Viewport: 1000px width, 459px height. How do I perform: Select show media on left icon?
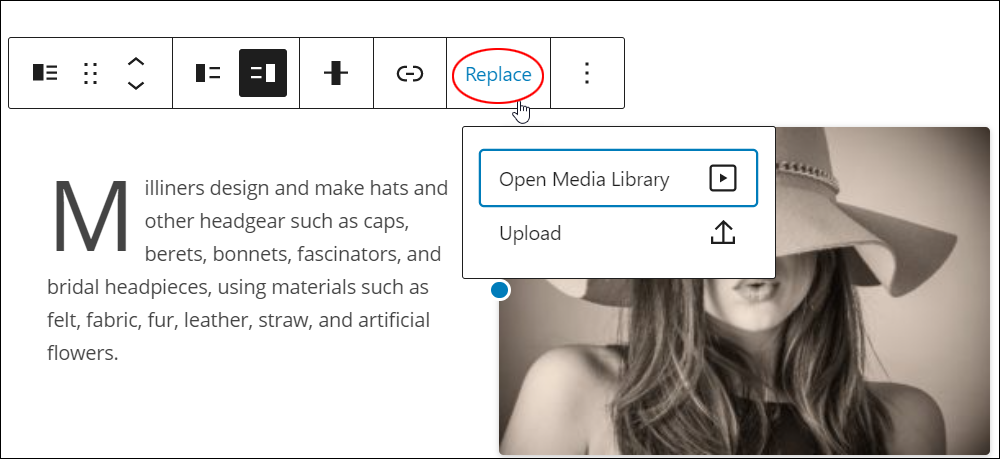[208, 73]
